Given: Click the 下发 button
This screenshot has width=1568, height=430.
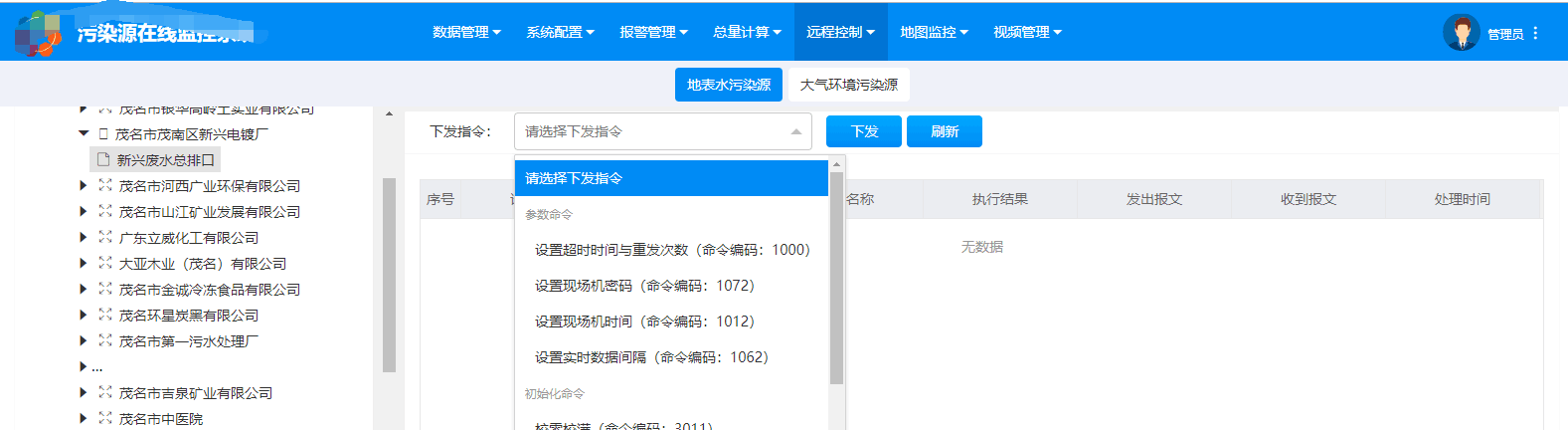Looking at the screenshot, I should click(863, 131).
